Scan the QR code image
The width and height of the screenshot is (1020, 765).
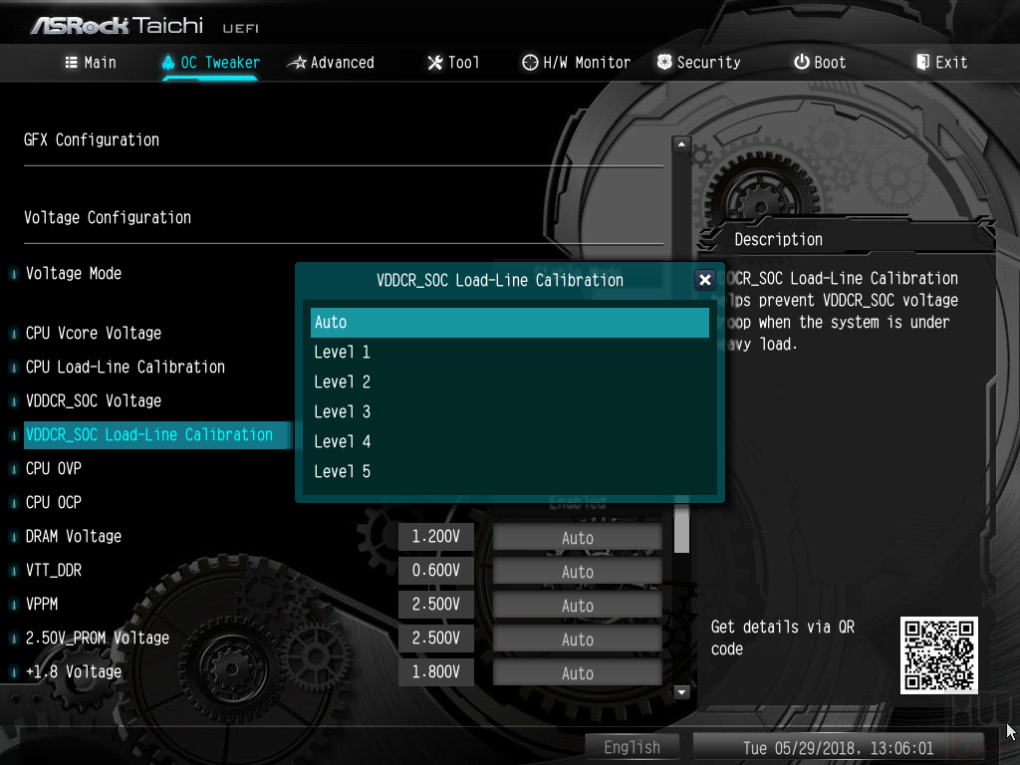point(939,655)
